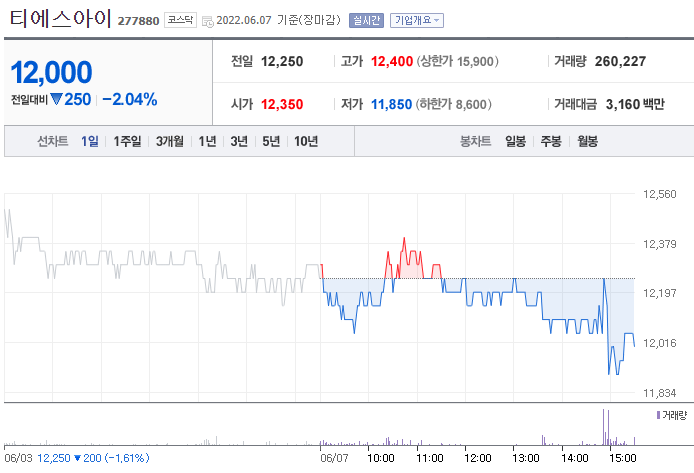Click the 11,834 y-axis label
The height and width of the screenshot is (473, 694).
pyautogui.click(x=659, y=393)
